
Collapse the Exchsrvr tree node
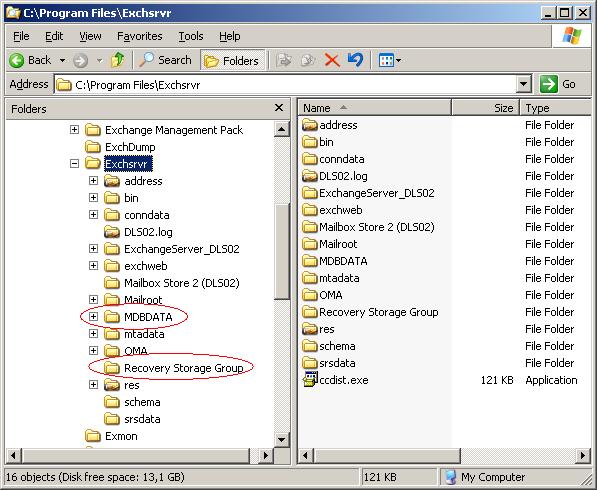tap(75, 164)
